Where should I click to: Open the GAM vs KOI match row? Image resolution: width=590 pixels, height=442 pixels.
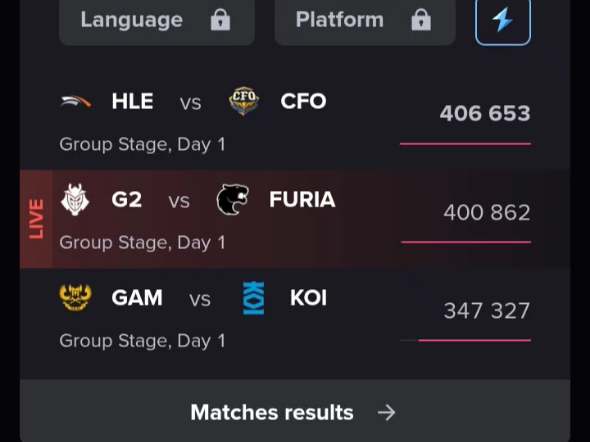(295, 317)
